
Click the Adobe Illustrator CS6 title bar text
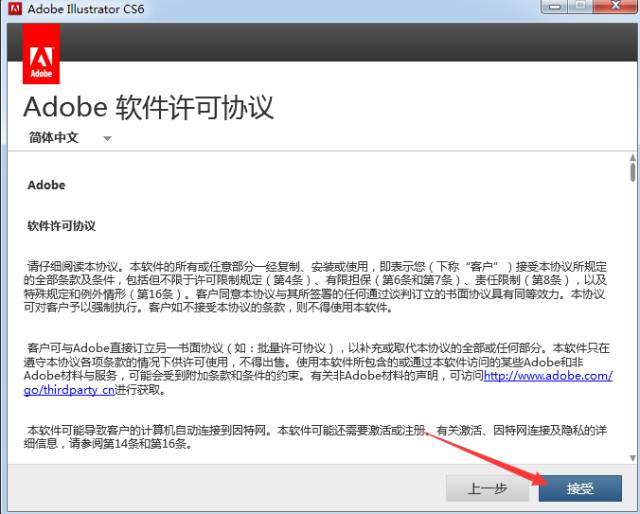click(84, 9)
